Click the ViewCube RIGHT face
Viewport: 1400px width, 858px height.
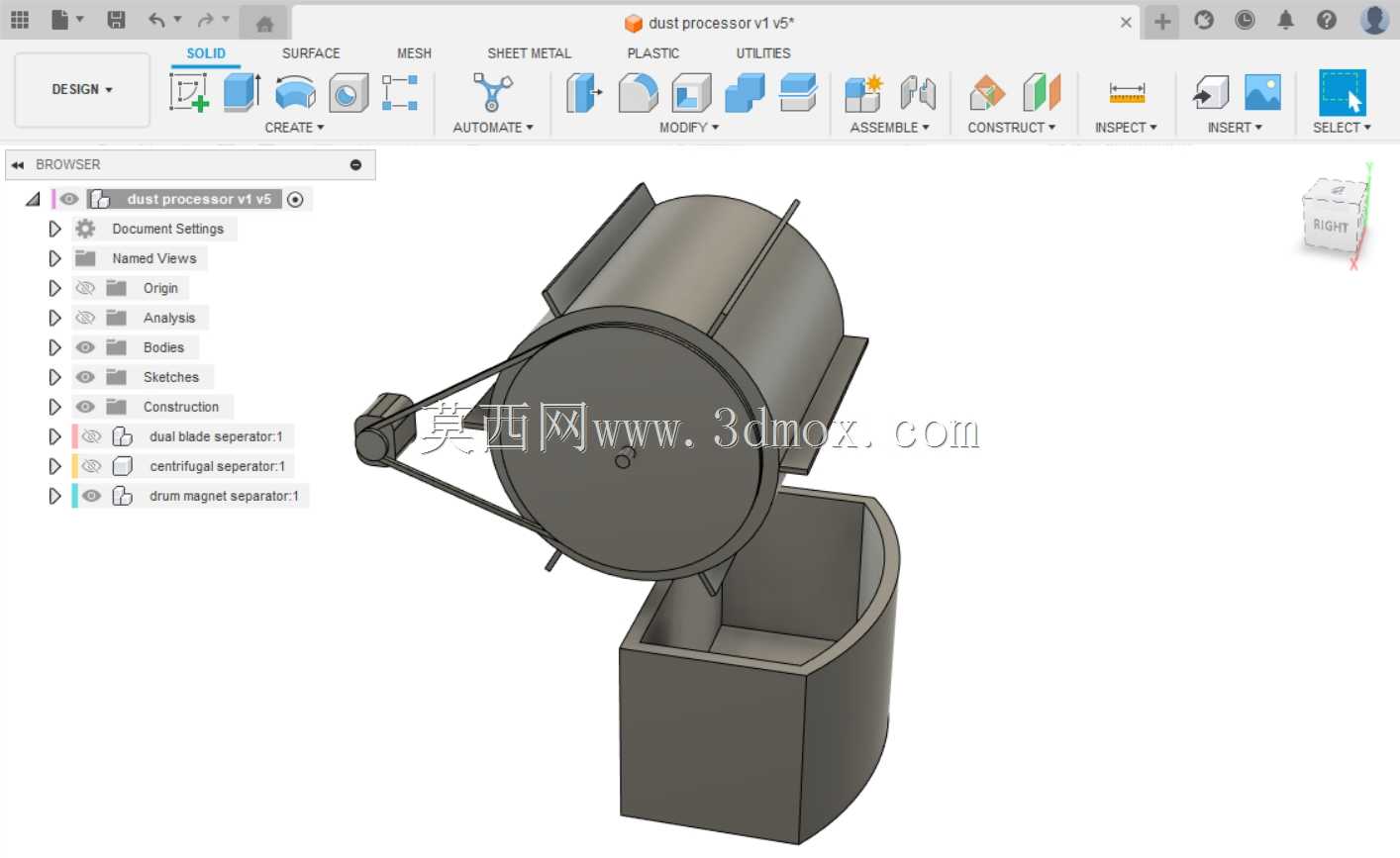point(1331,226)
